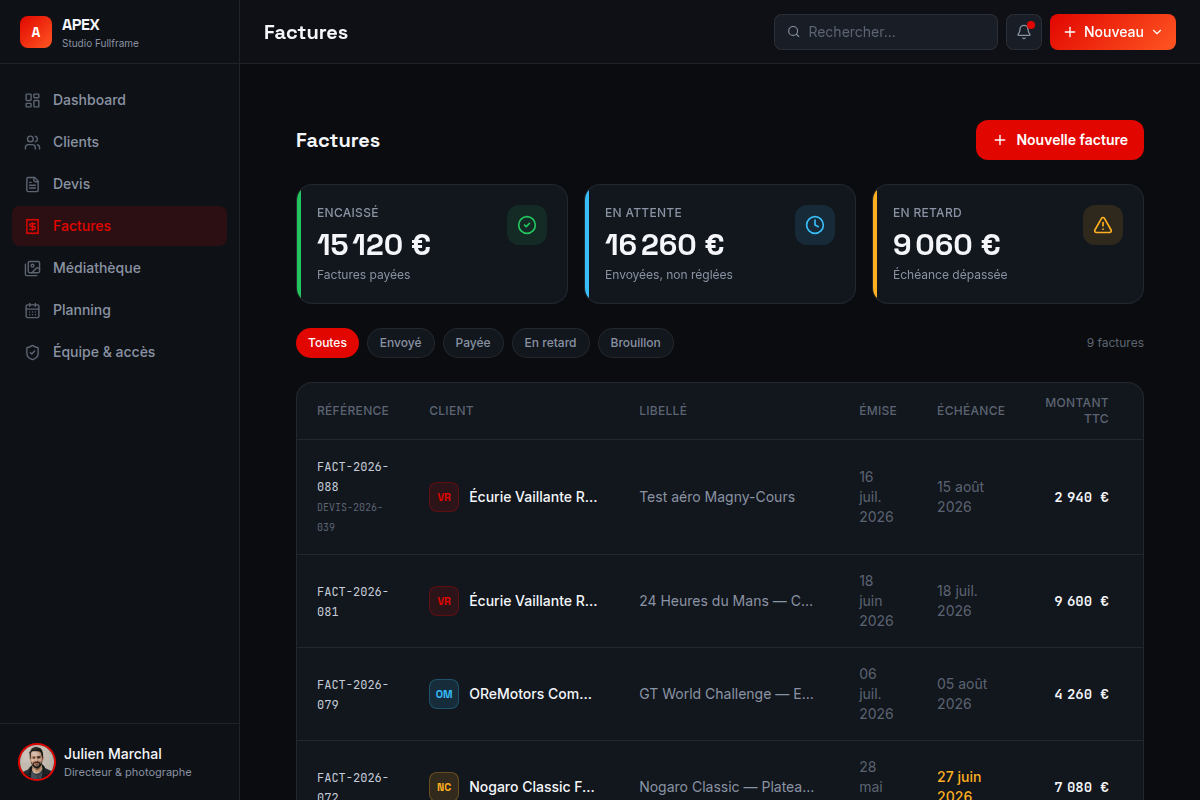Screen dimensions: 1200x800
Task: Open the notifications bell
Action: point(1024,32)
